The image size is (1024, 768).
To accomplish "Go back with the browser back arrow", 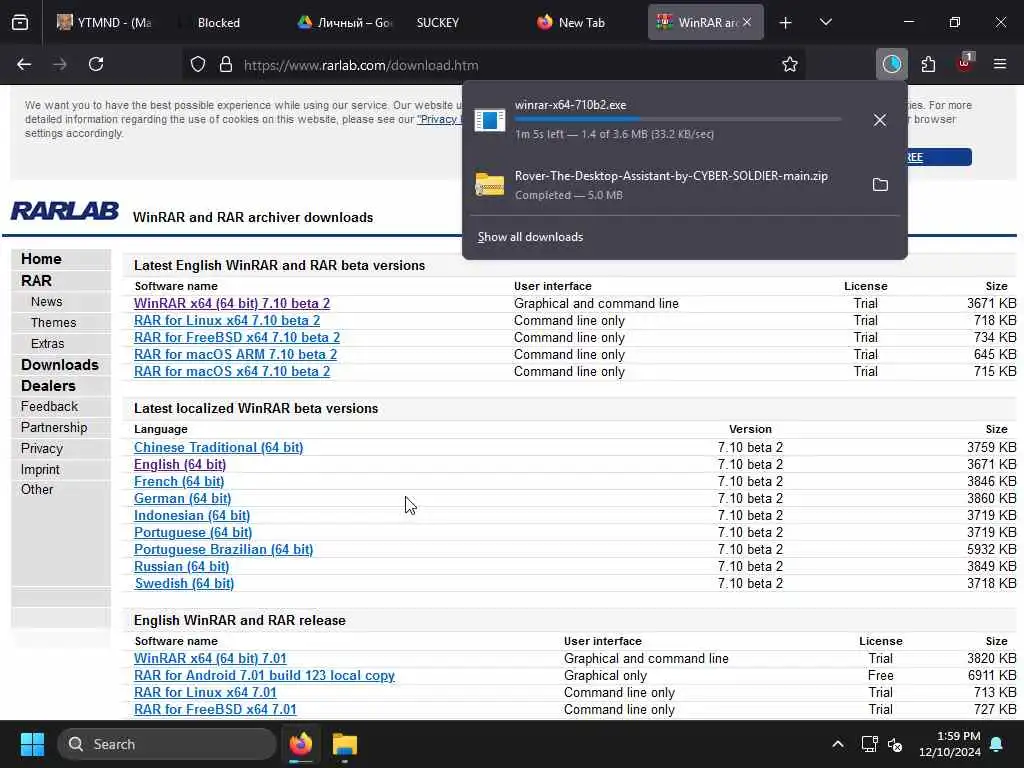I will point(24,64).
